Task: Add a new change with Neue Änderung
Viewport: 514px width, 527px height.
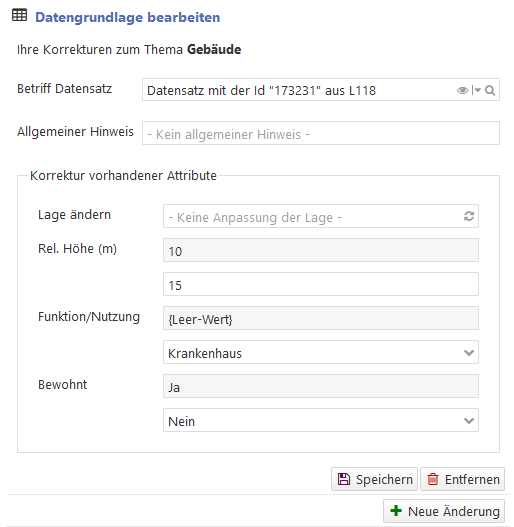Action: coord(444,511)
